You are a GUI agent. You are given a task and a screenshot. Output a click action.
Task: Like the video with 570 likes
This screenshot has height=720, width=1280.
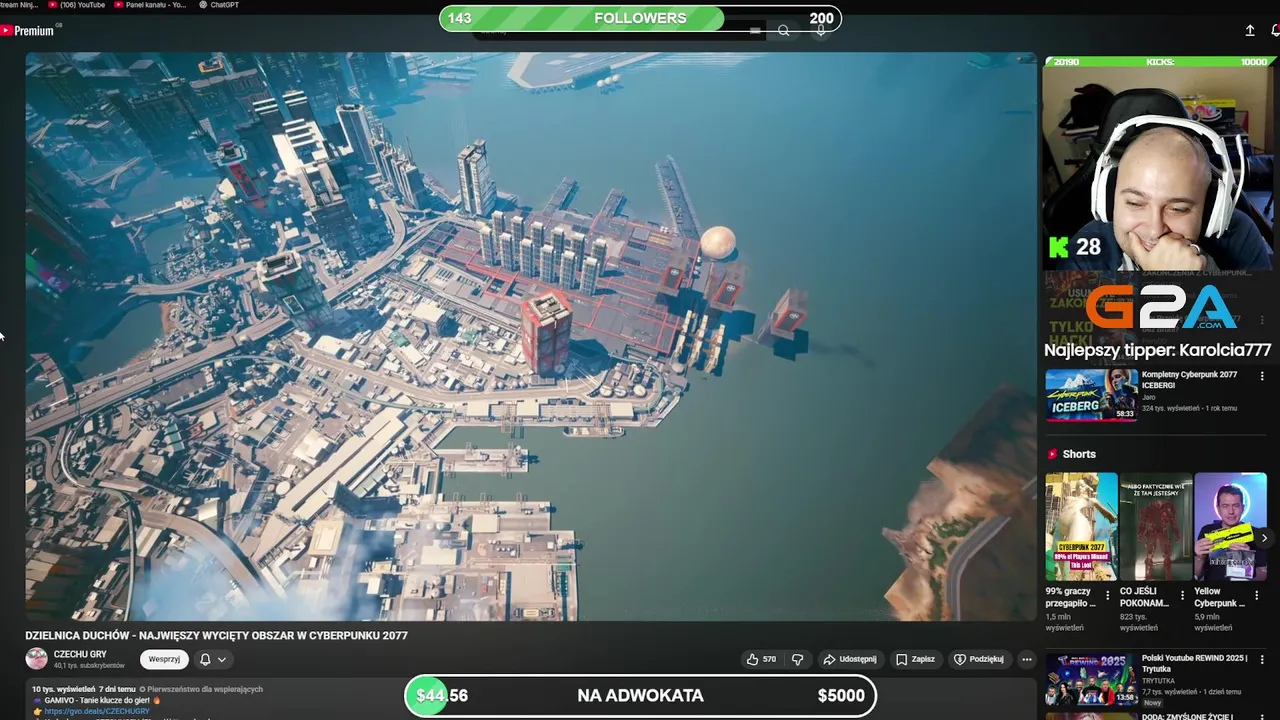[761, 659]
